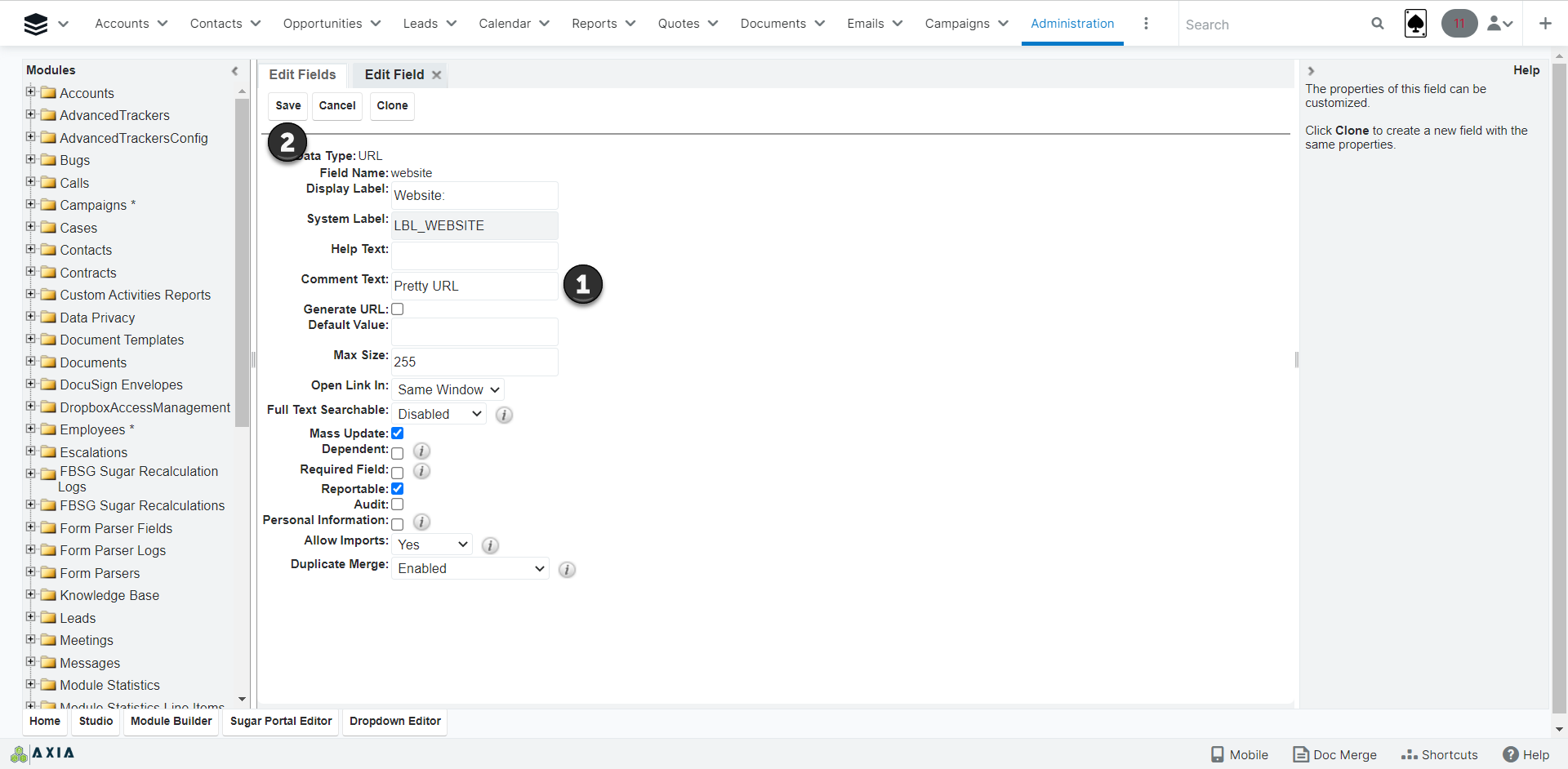Open the notifications badge showing 11
This screenshot has width=1568, height=769.
[x=1459, y=24]
